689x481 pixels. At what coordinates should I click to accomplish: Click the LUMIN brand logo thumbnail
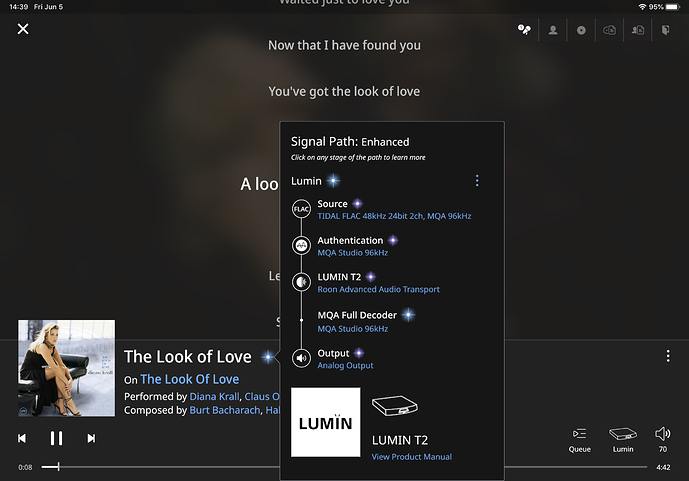point(326,422)
